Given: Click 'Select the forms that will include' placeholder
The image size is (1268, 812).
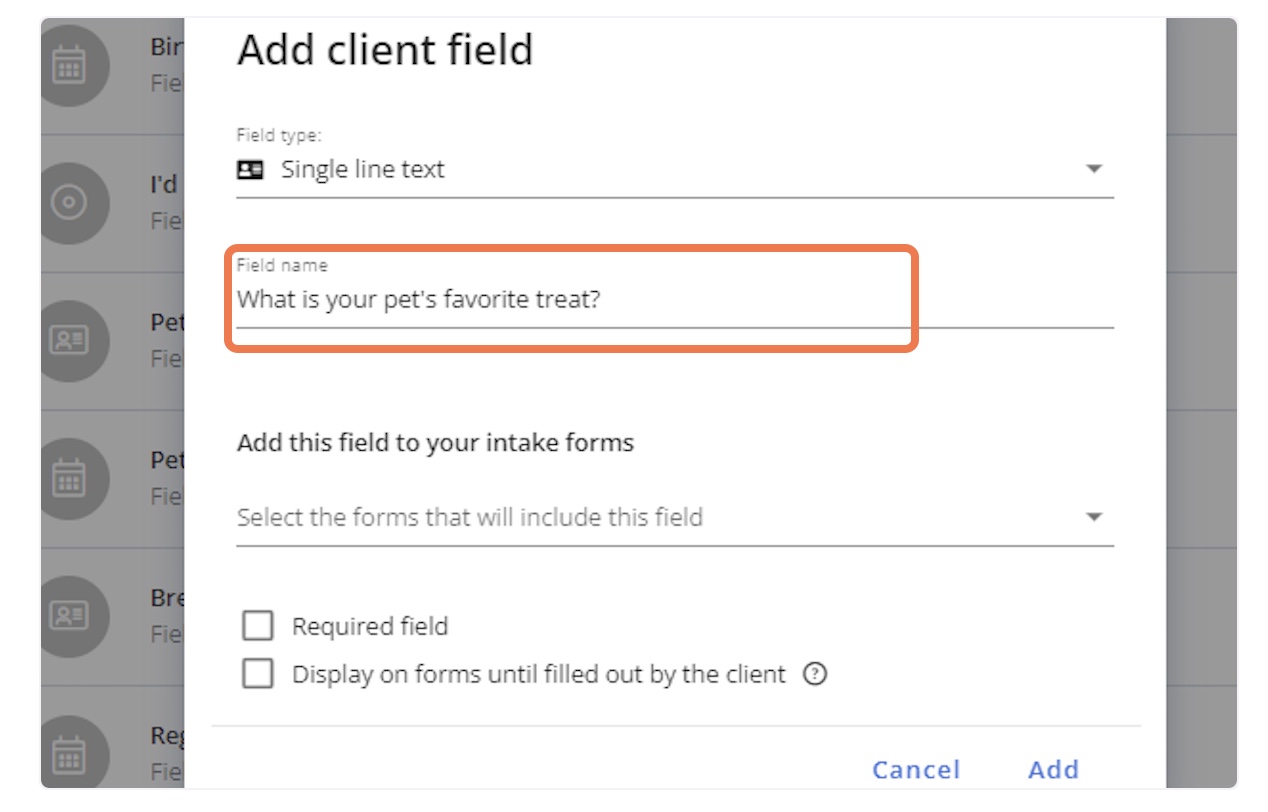Looking at the screenshot, I should [470, 517].
